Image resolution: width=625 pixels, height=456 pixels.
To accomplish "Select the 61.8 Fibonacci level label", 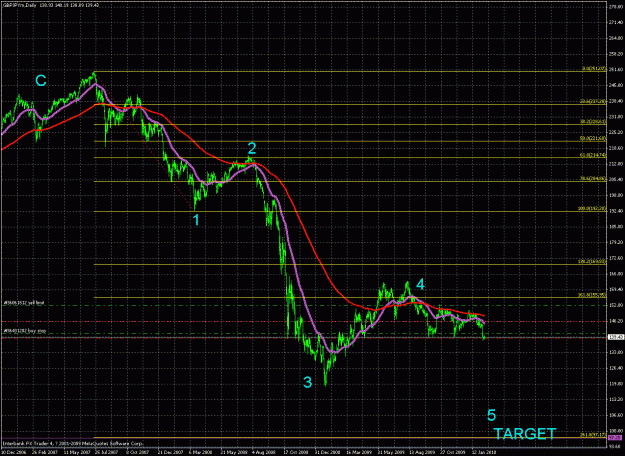I will tap(594, 155).
